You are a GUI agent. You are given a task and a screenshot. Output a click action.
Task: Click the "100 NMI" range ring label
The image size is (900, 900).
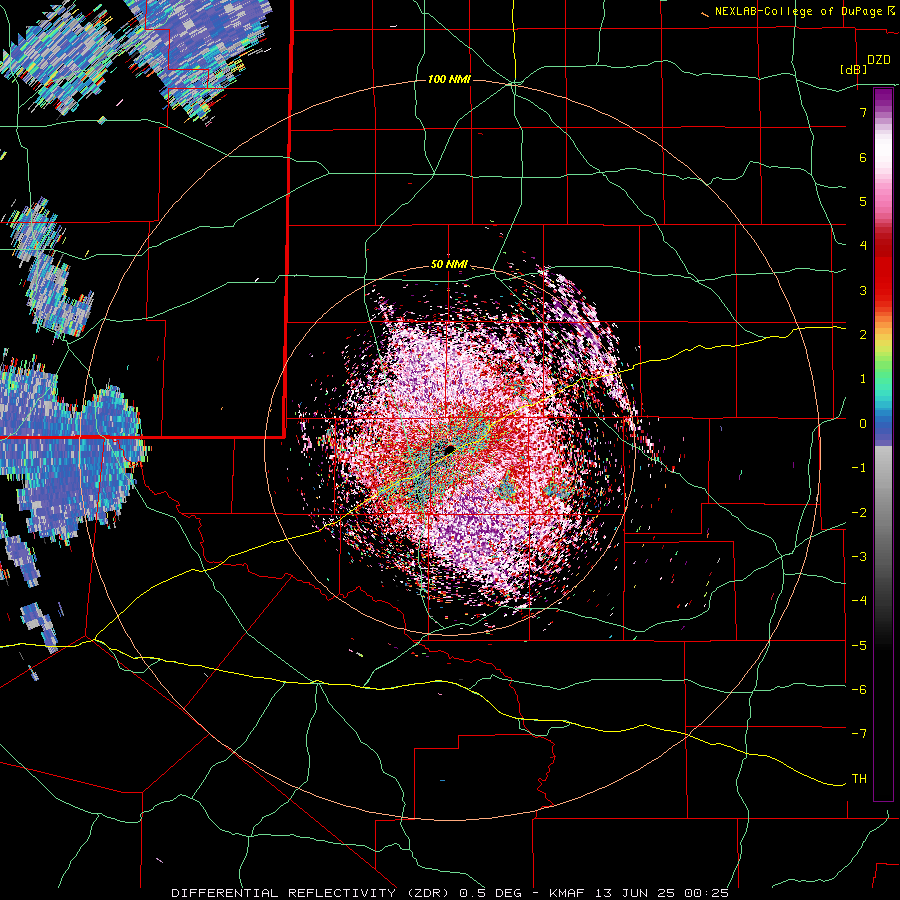click(x=449, y=79)
